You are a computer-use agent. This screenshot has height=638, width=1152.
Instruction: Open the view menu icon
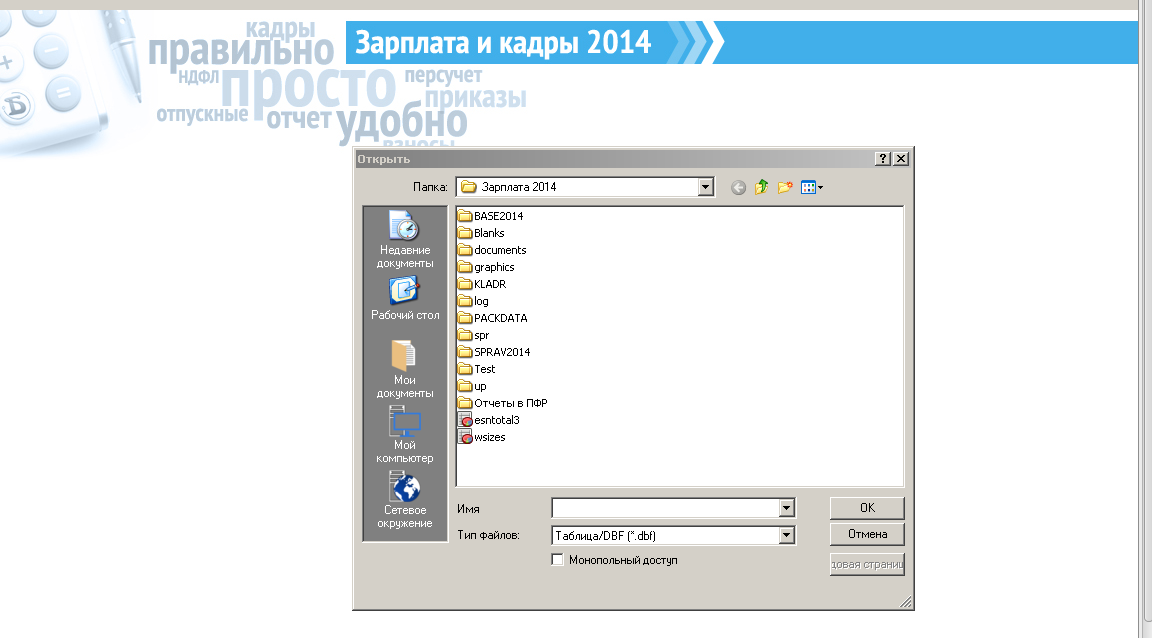(x=811, y=187)
